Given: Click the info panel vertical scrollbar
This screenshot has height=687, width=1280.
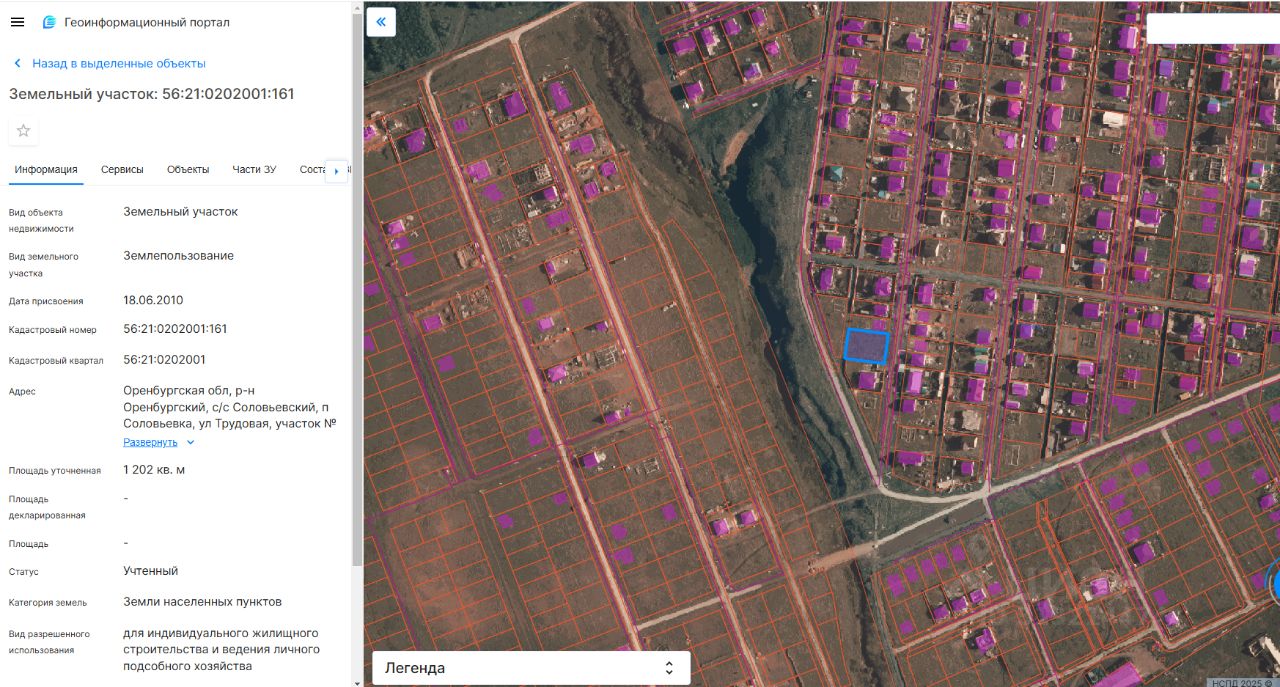Looking at the screenshot, I should click(x=358, y=290).
